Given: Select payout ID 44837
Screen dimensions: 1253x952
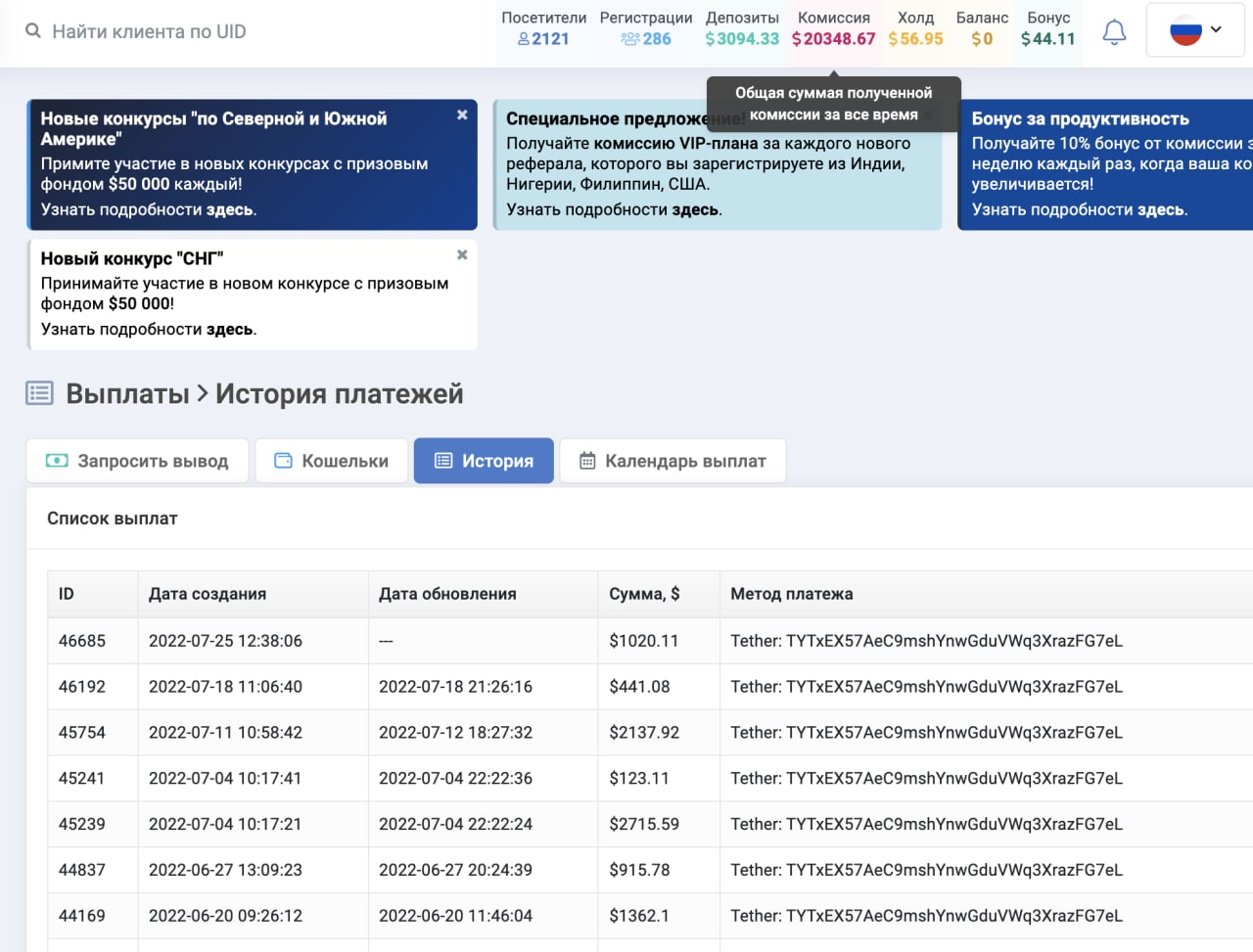Looking at the screenshot, I should pos(82,870).
